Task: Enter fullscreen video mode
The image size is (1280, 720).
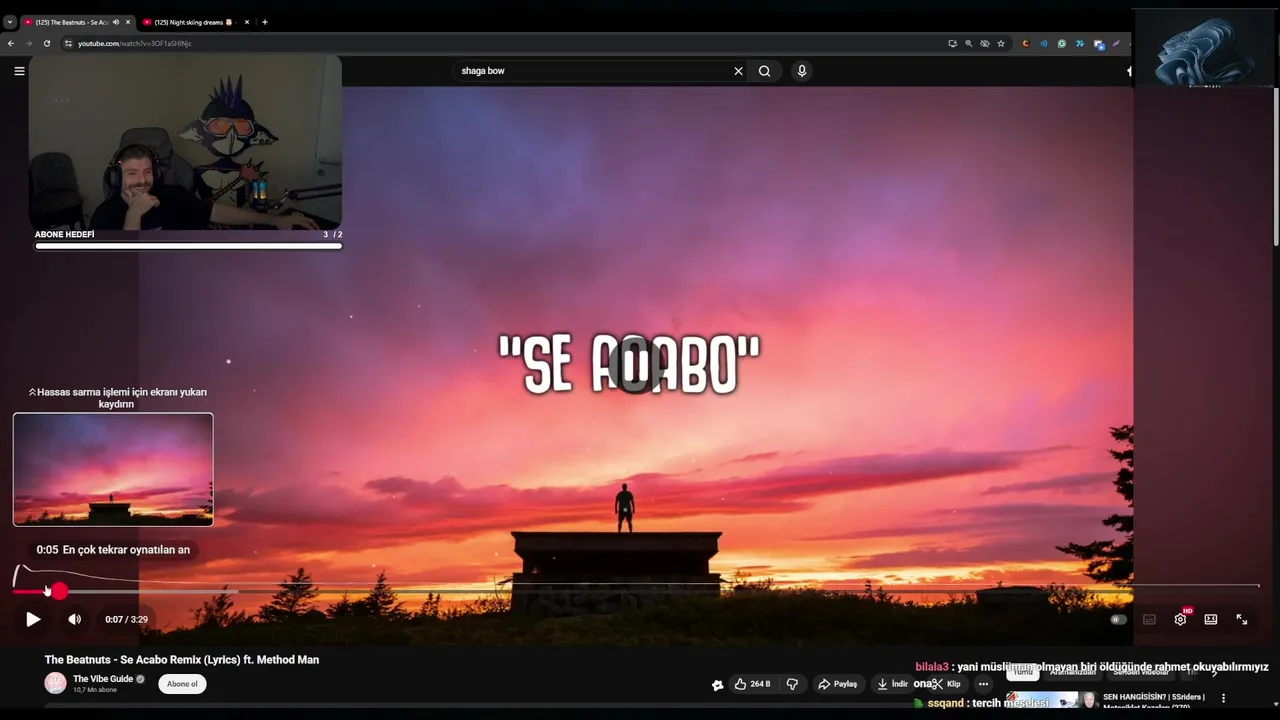Action: coord(1242,619)
